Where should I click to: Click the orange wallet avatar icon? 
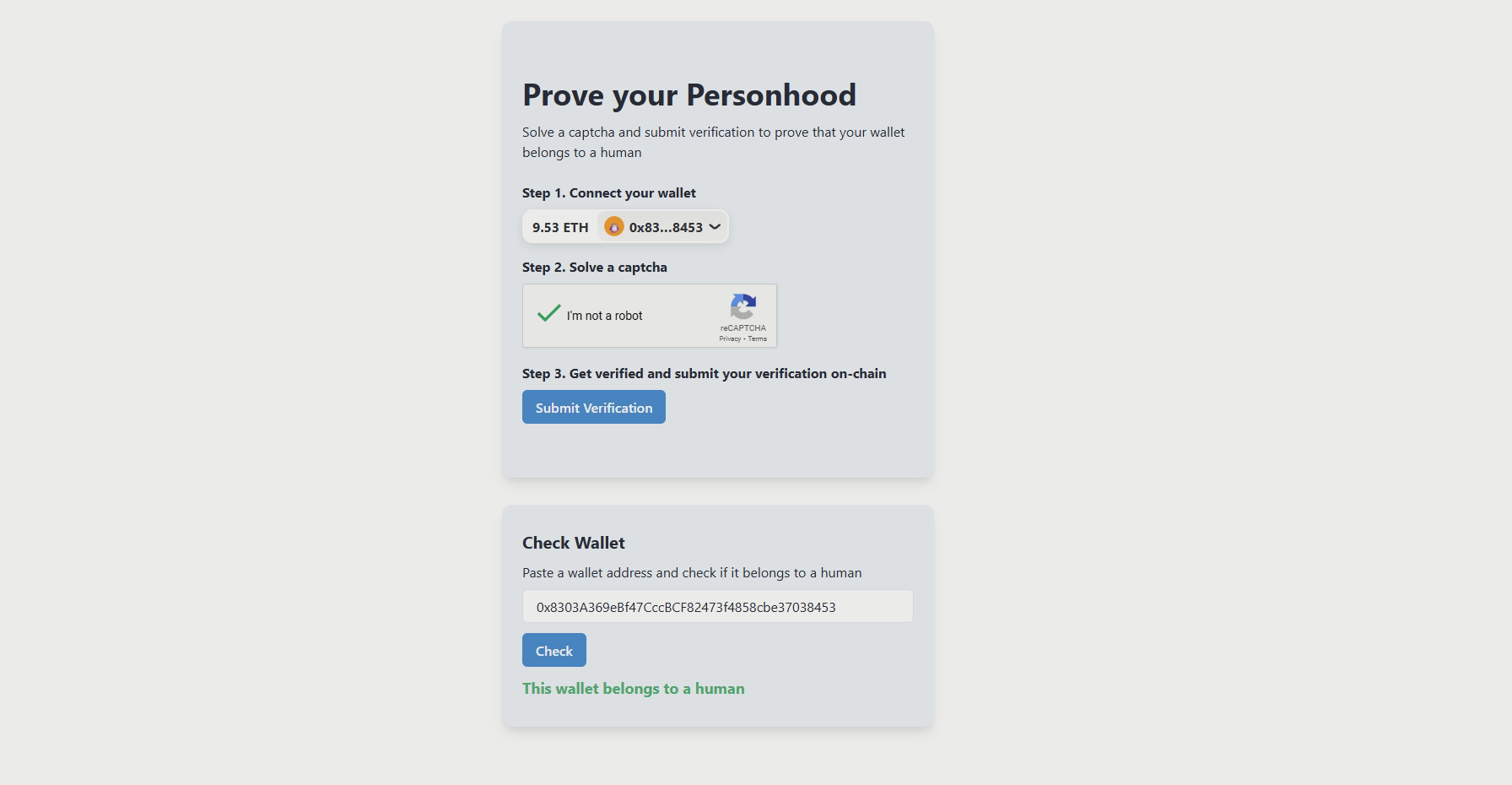point(613,227)
